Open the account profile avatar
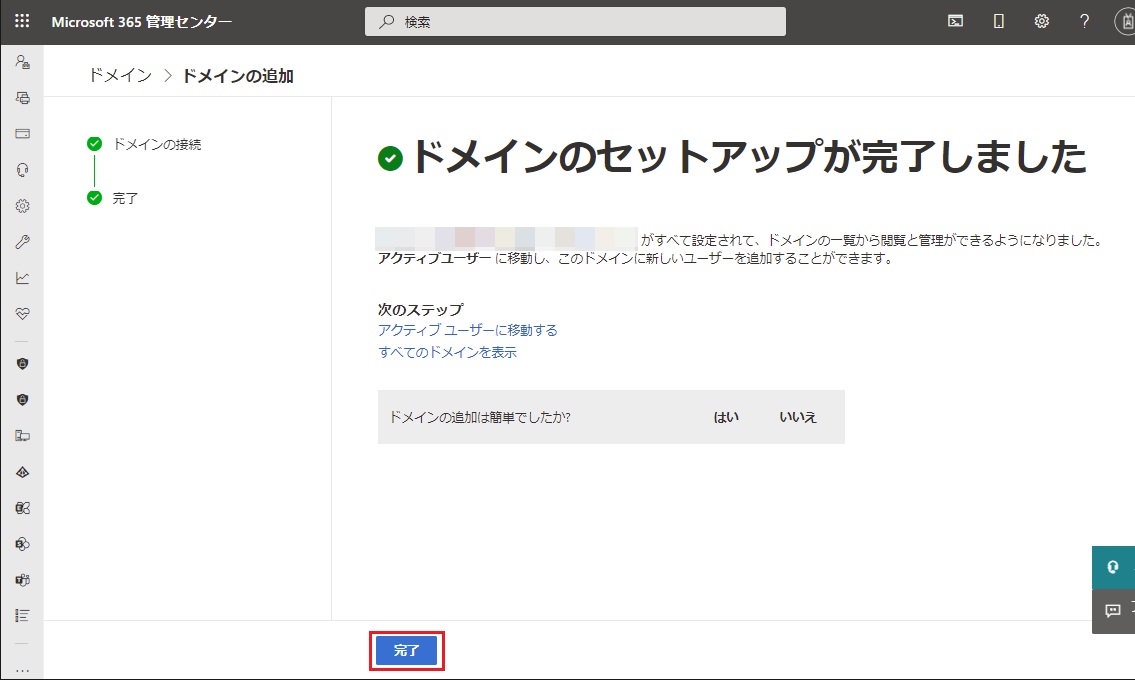The image size is (1135, 680). [1124, 22]
